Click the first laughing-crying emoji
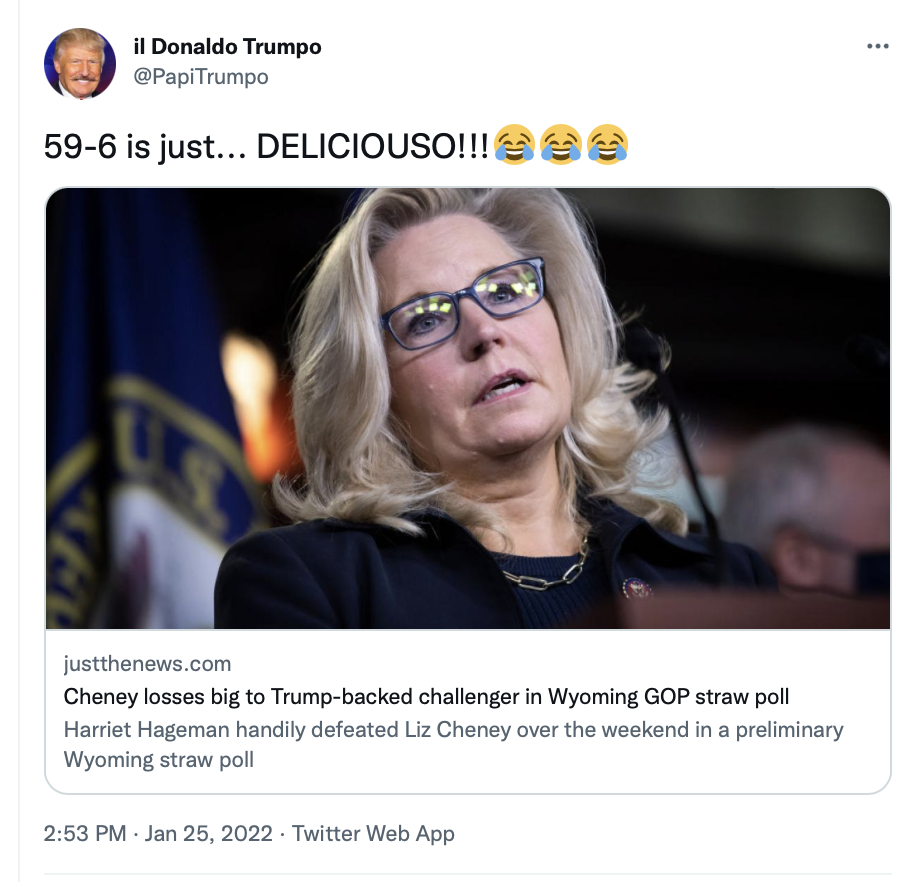Screen dimensions: 914x882 pos(514,145)
